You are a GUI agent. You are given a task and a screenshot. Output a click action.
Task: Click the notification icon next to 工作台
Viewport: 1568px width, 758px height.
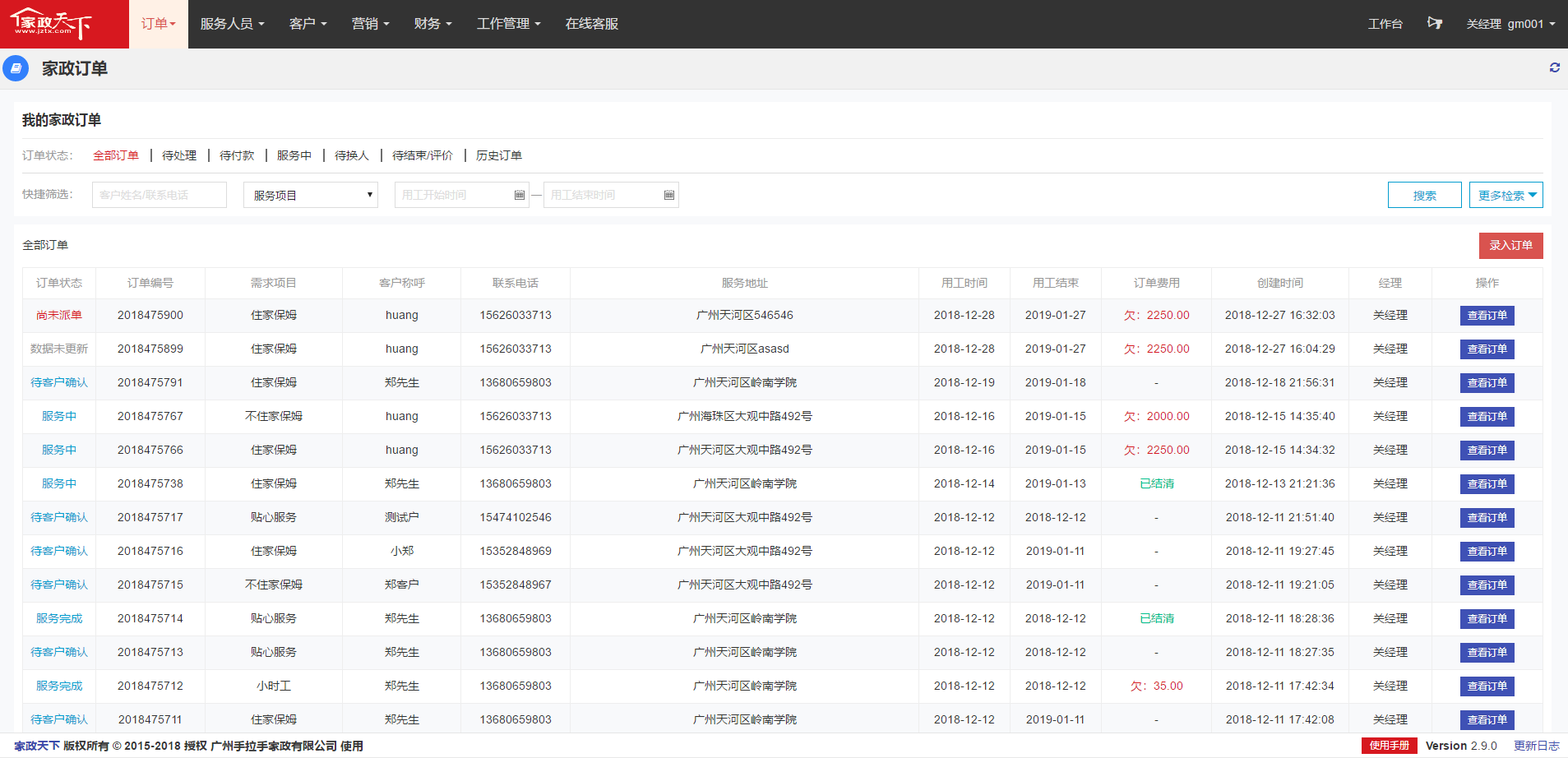(x=1434, y=23)
